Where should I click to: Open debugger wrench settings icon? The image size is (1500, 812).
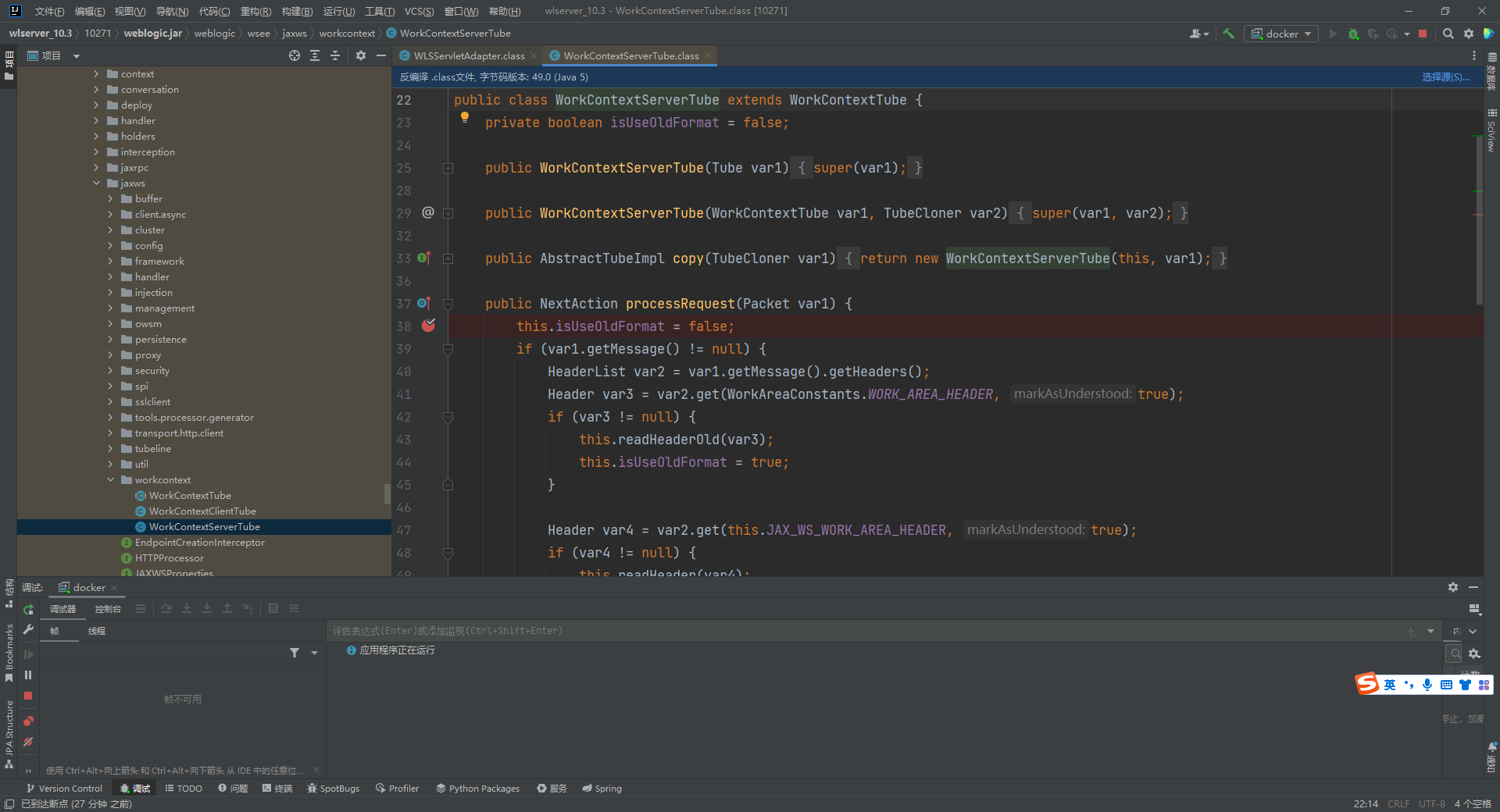click(x=28, y=629)
